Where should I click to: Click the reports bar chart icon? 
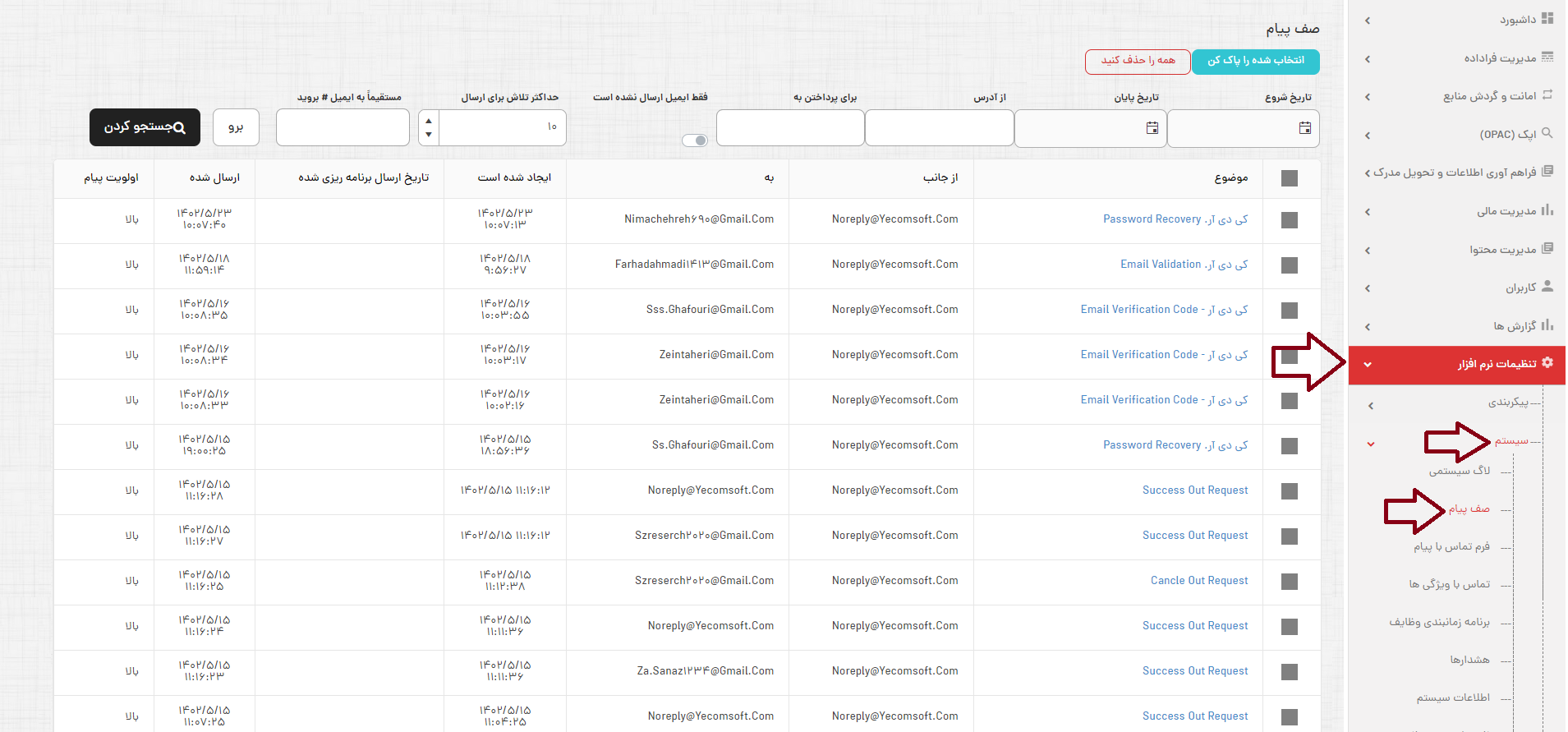[1547, 325]
